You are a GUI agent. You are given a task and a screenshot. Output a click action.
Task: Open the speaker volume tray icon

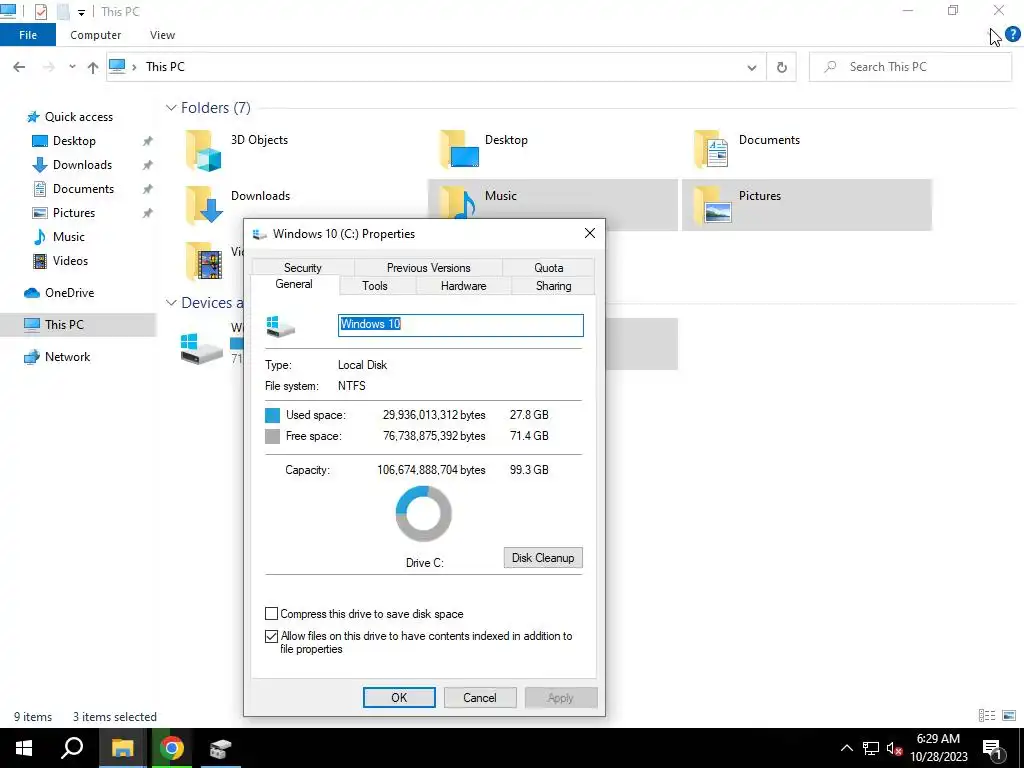(894, 748)
